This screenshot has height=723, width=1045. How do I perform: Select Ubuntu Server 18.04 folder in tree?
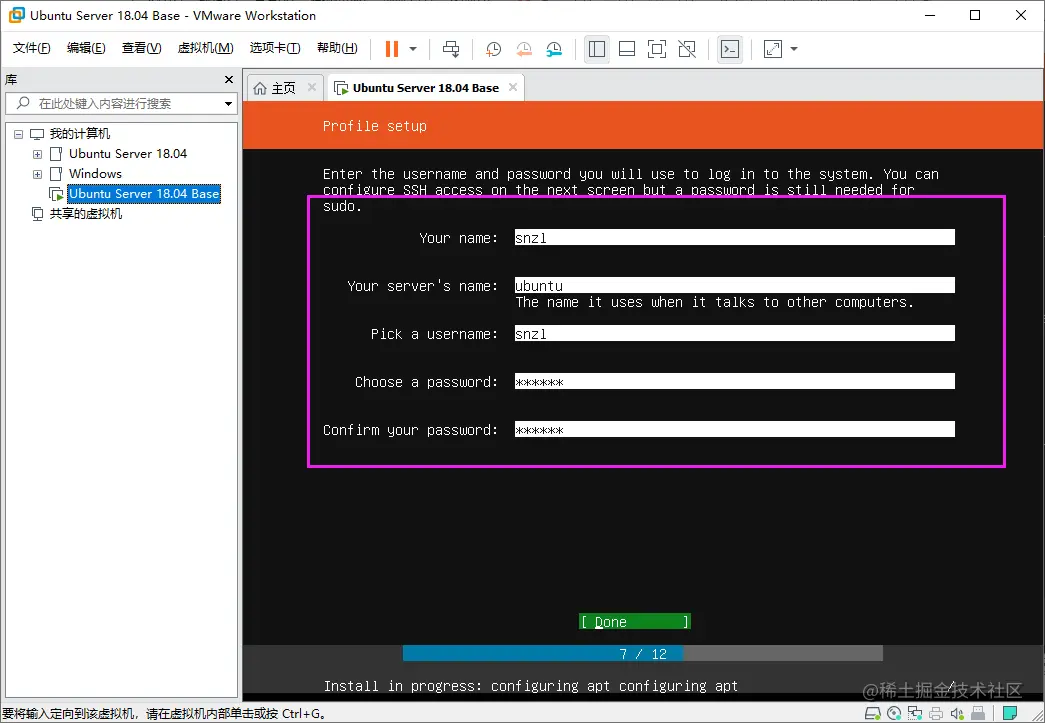pyautogui.click(x=128, y=154)
